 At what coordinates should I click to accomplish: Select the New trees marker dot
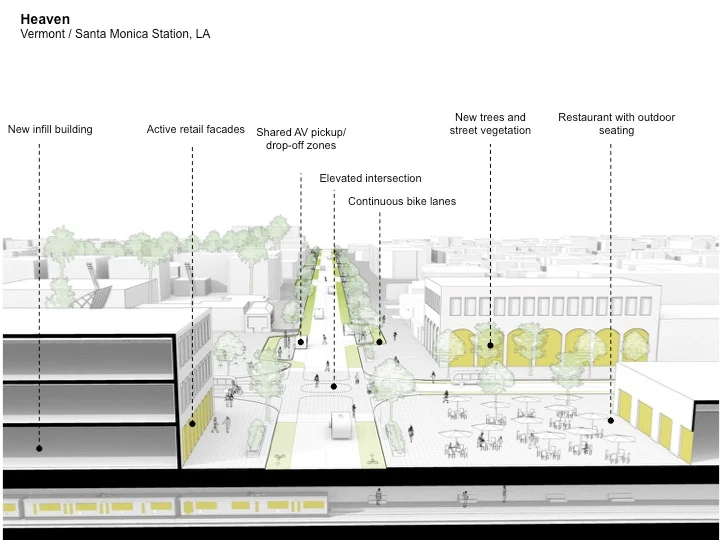coord(490,346)
